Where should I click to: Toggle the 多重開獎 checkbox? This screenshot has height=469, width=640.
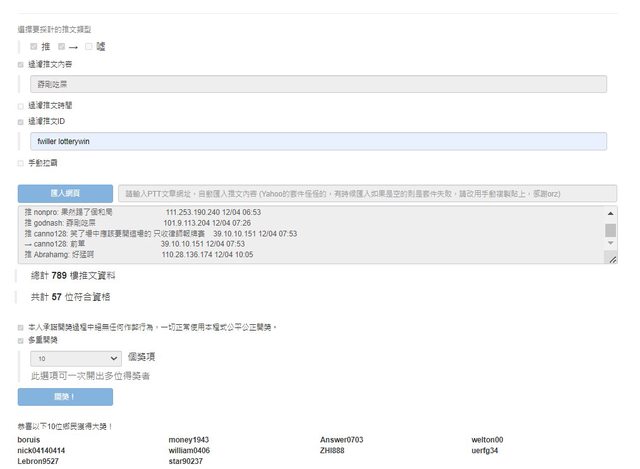21,341
